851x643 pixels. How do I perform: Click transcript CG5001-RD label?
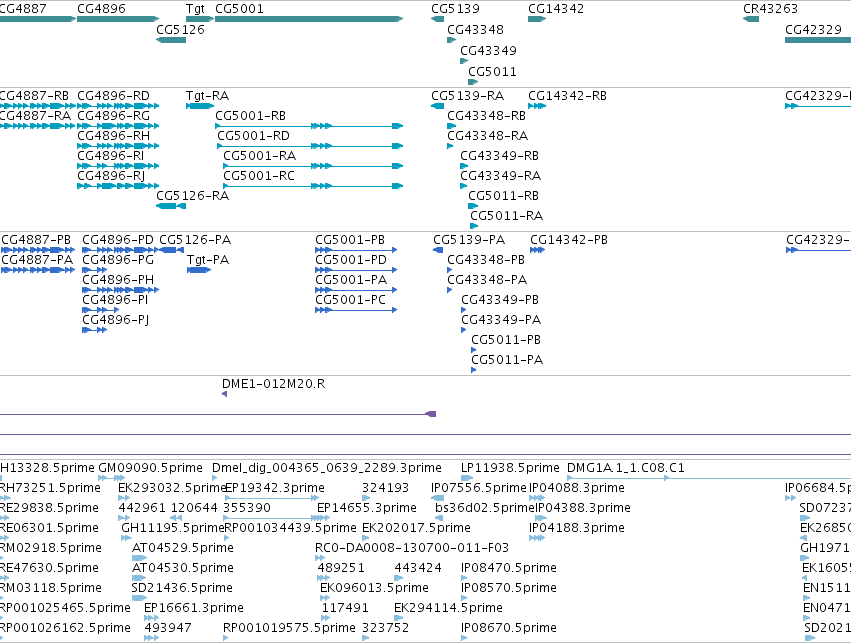coord(253,136)
